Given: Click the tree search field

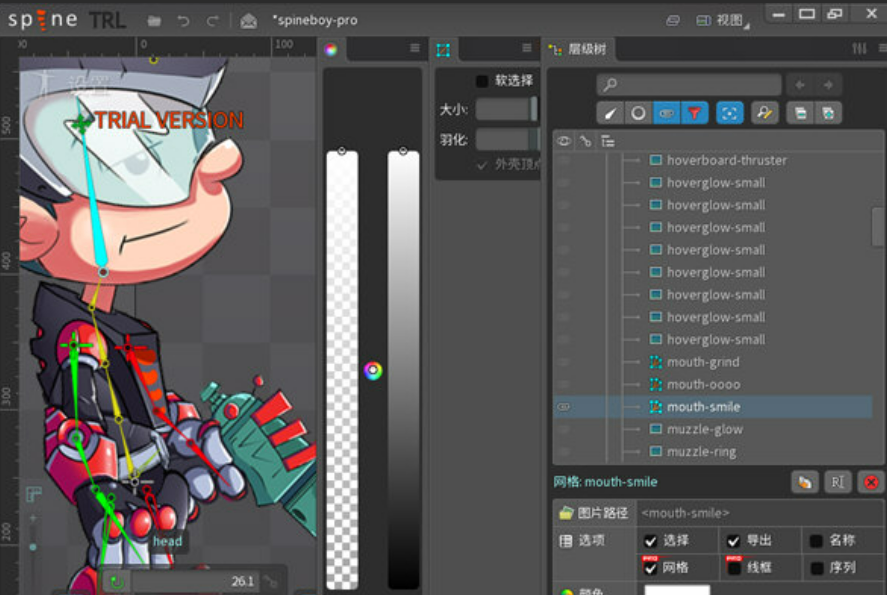Looking at the screenshot, I should 689,85.
